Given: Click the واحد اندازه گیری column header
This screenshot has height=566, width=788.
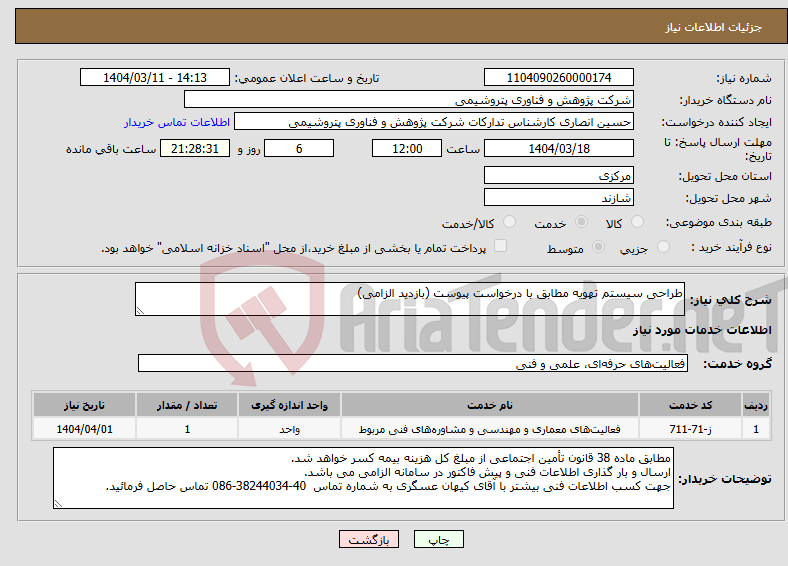Looking at the screenshot, I should coord(289,405).
